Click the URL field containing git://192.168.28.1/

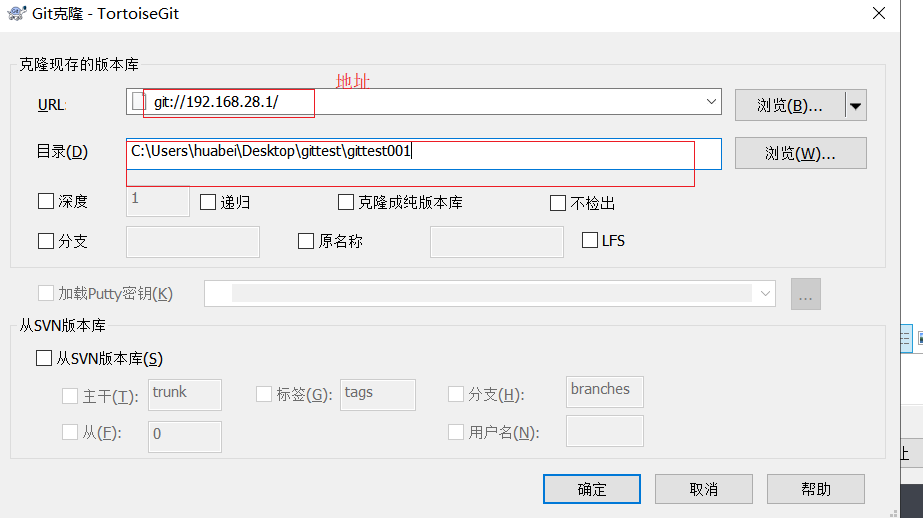coord(423,102)
